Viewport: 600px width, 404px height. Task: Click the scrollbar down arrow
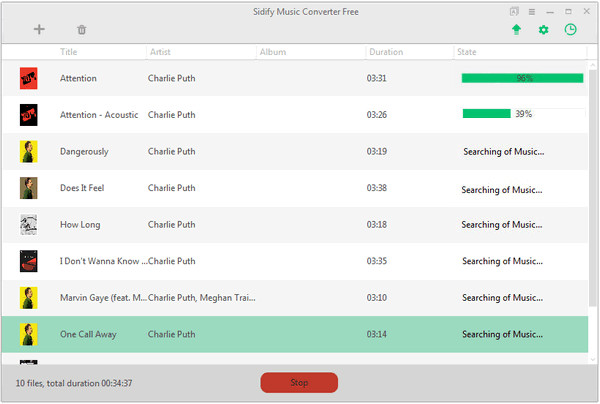click(x=593, y=359)
